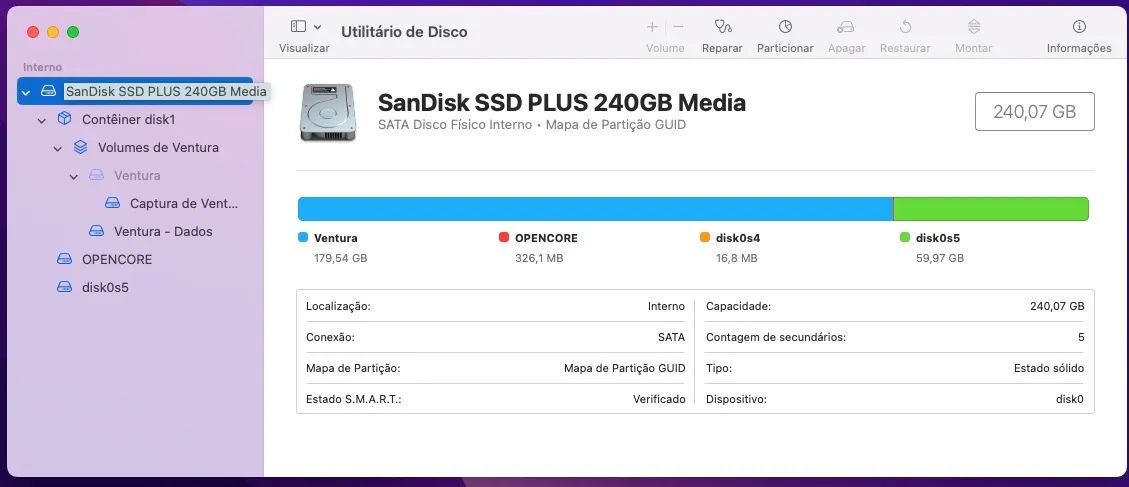Click the dimmed Ventura volume icon
This screenshot has height=487, width=1129.
click(x=96, y=175)
